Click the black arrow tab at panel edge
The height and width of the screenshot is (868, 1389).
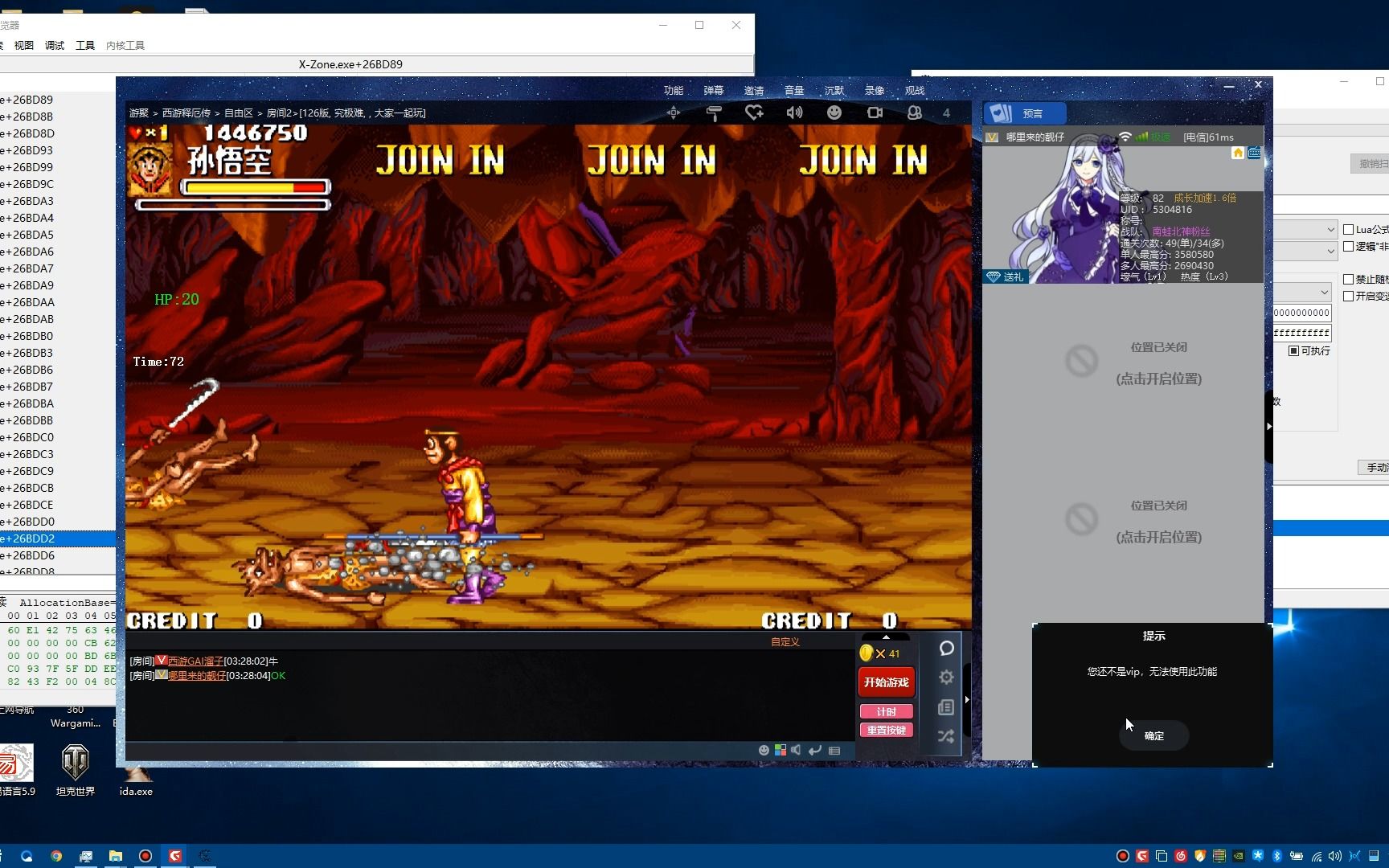click(x=1268, y=427)
